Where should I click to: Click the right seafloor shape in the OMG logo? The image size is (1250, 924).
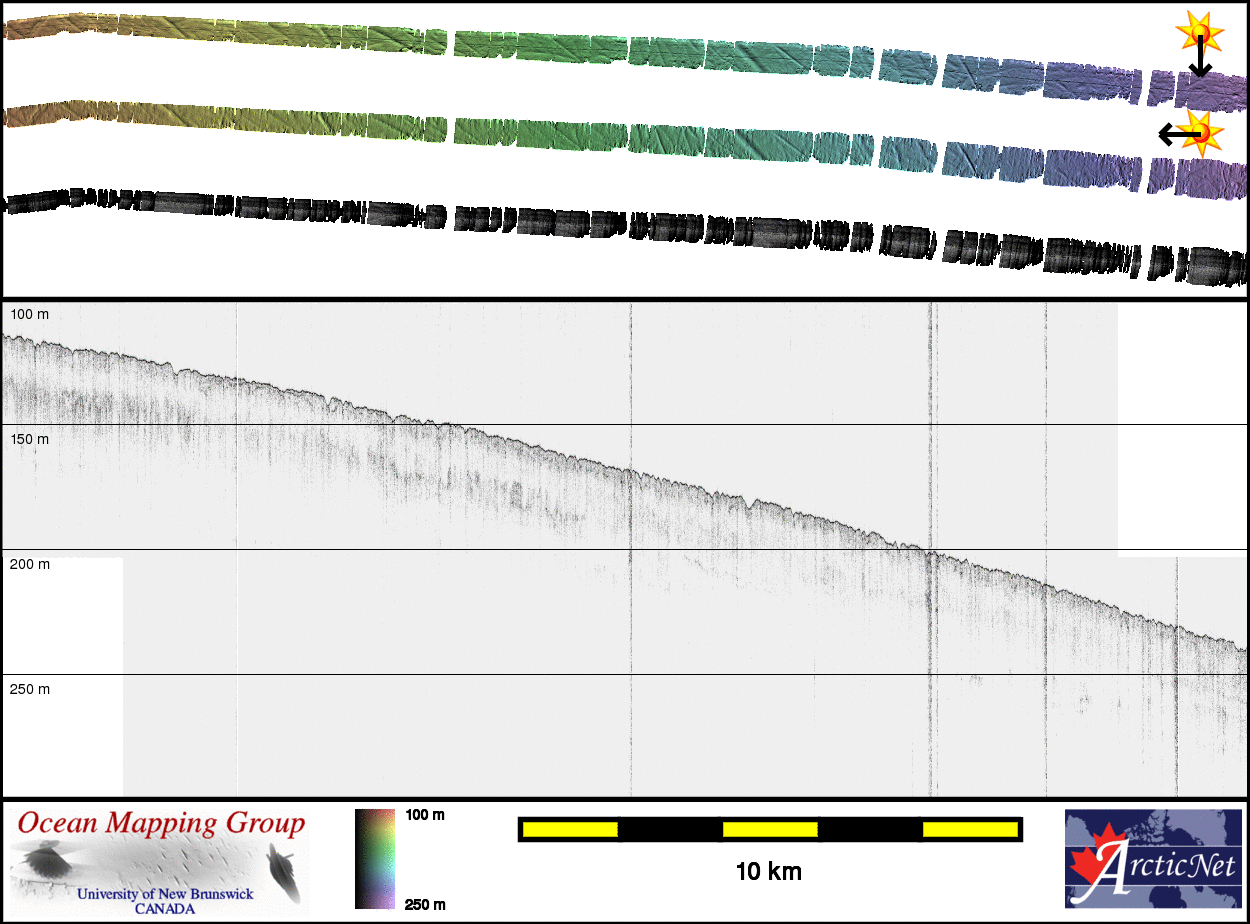(283, 868)
